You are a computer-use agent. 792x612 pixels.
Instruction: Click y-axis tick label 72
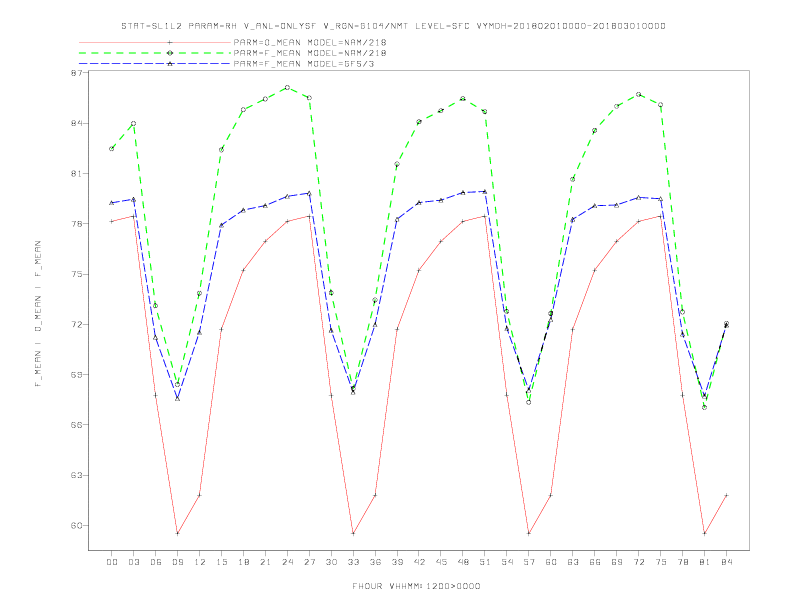[x=76, y=324]
